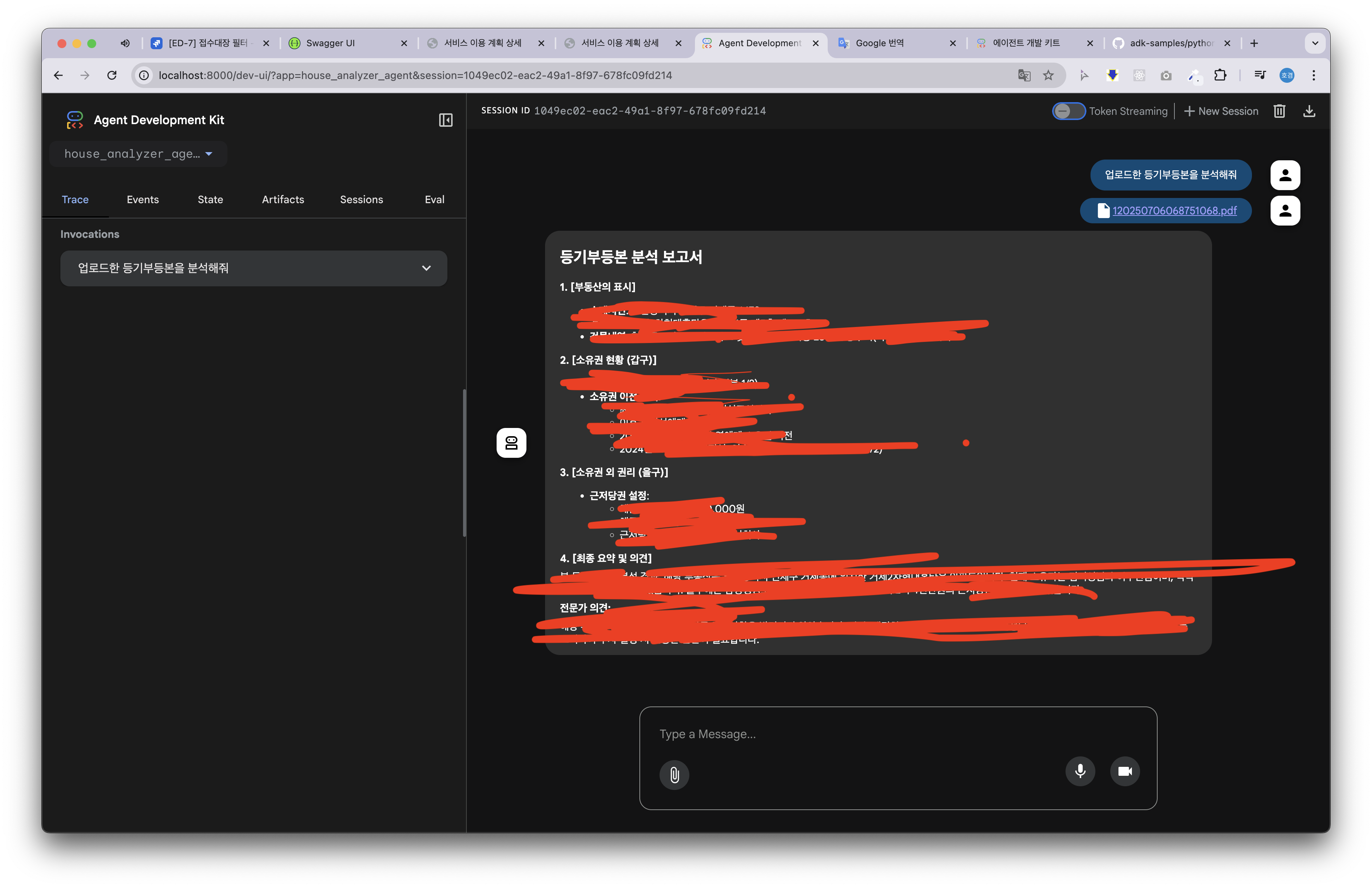Start microphone voice input
The image size is (1372, 888).
(x=1080, y=771)
